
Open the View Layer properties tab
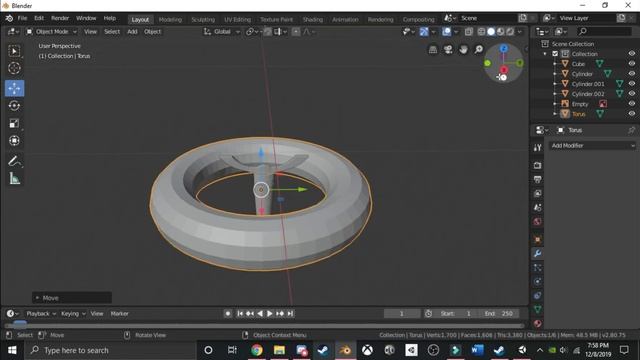[538, 193]
